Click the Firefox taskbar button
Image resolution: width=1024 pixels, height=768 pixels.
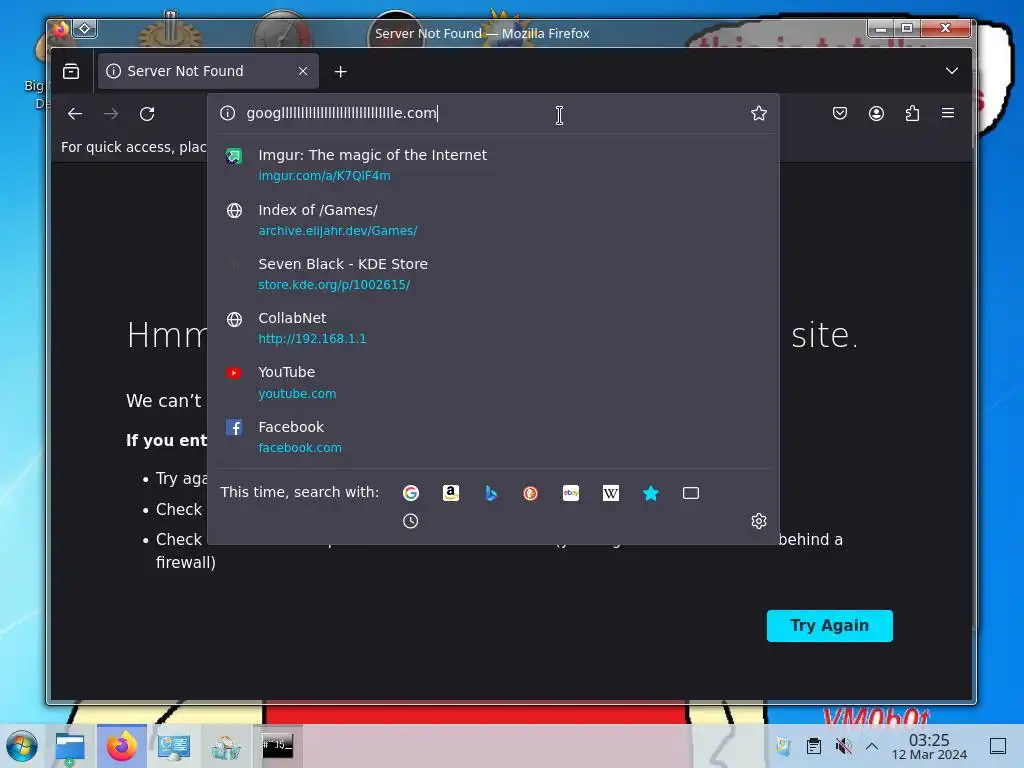[x=121, y=746]
